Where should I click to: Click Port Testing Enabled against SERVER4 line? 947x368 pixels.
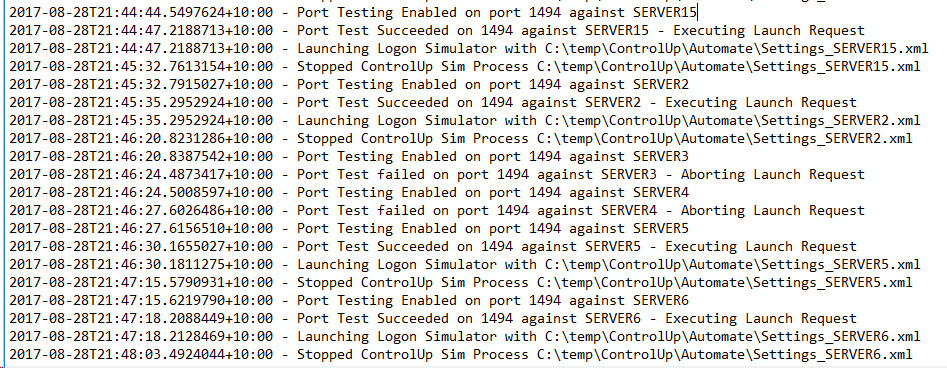click(348, 193)
